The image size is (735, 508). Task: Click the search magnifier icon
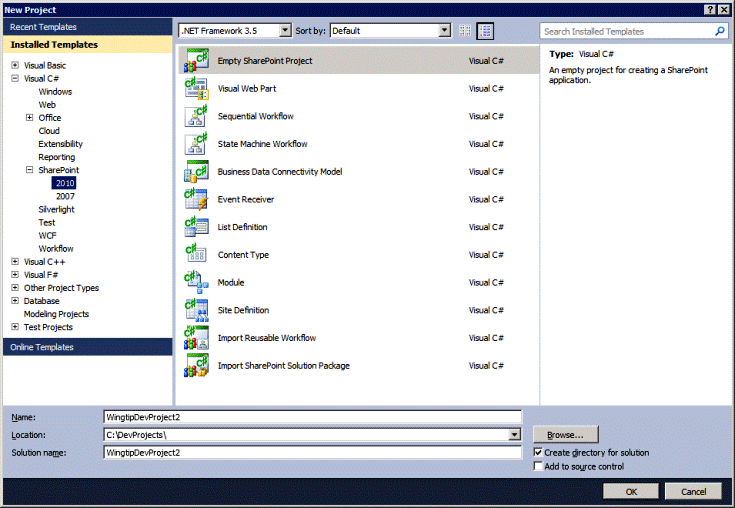(x=720, y=31)
